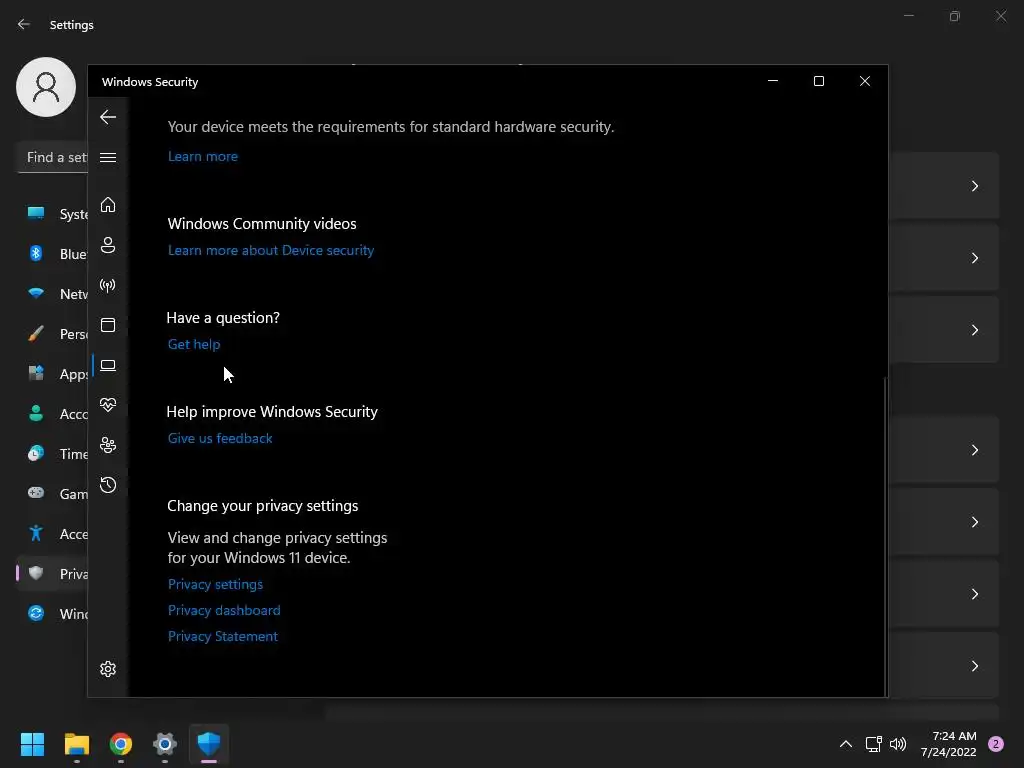Open network status tray icon
Viewport: 1024px width, 768px height.
pyautogui.click(x=874, y=744)
